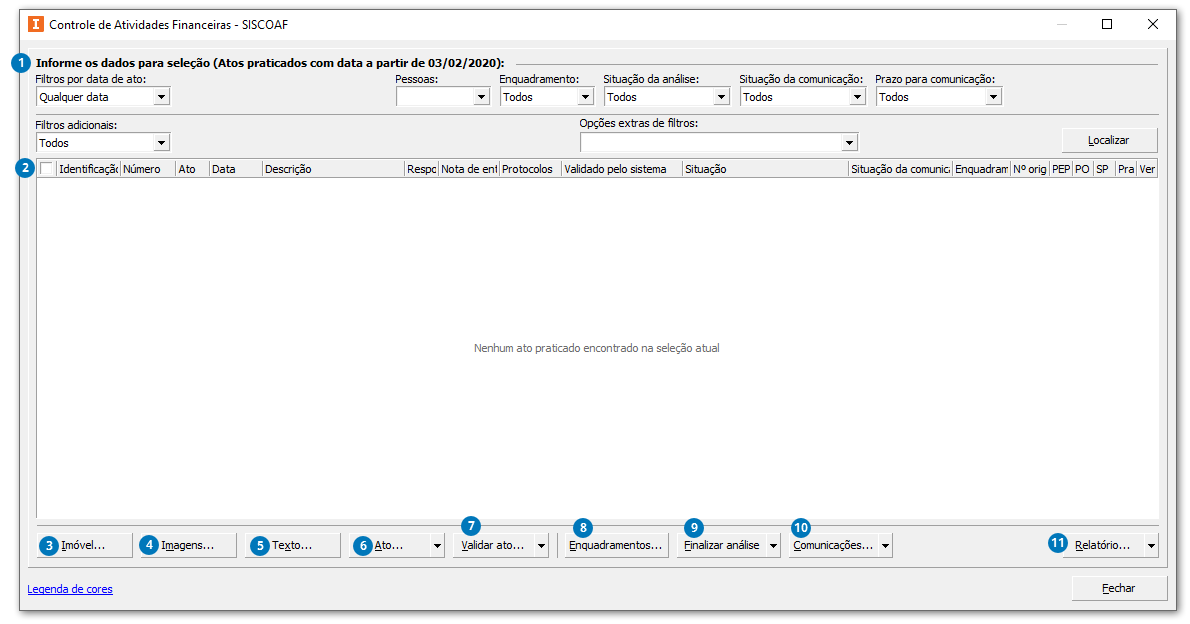Click the Validar ato... button
This screenshot has width=1190, height=624.
click(493, 545)
